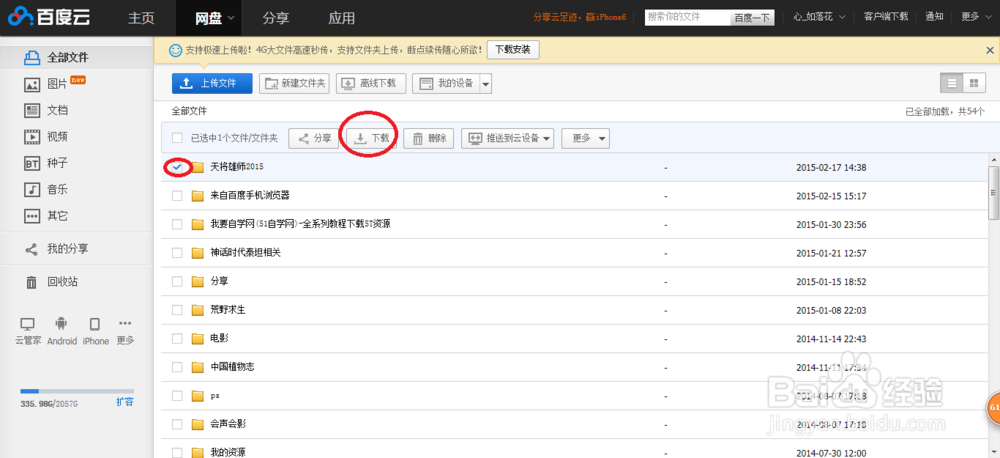Go to the 主页 tab

click(x=142, y=18)
